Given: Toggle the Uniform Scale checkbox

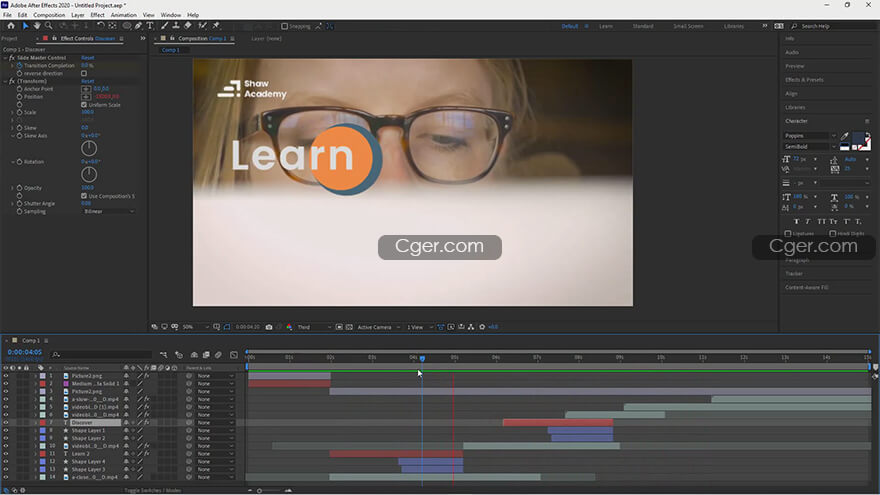Looking at the screenshot, I should pyautogui.click(x=84, y=105).
